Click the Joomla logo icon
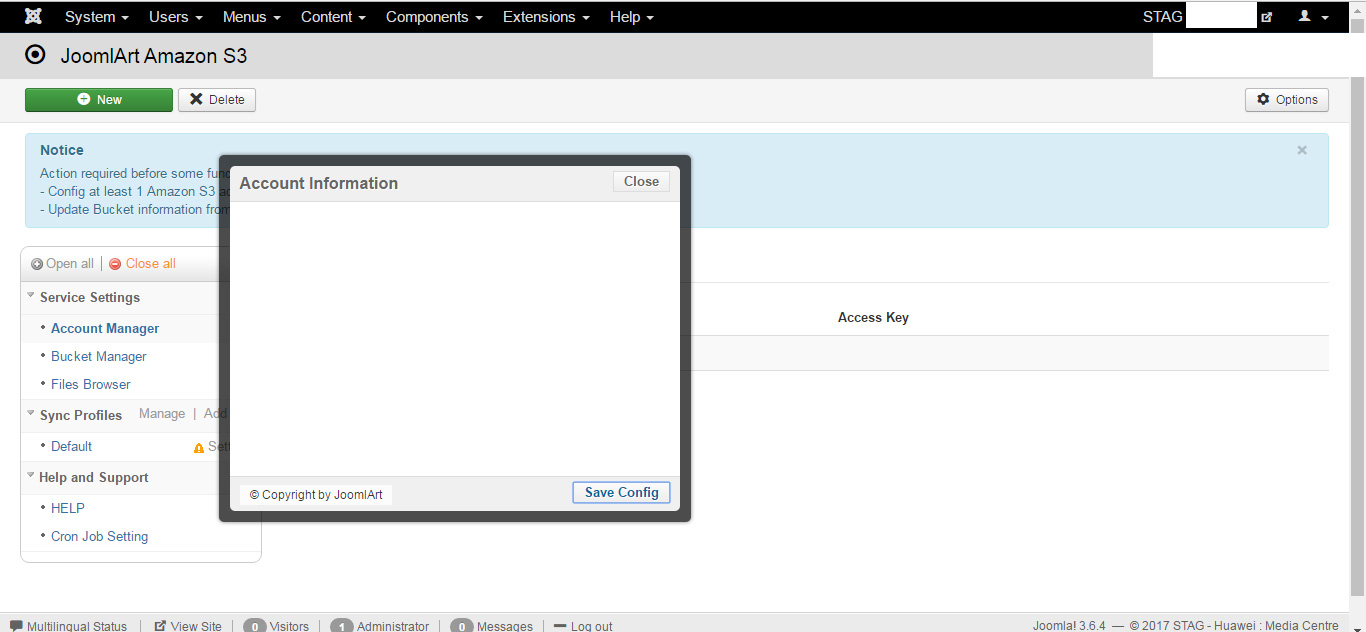Viewport: 1366px width, 632px height. pyautogui.click(x=33, y=17)
